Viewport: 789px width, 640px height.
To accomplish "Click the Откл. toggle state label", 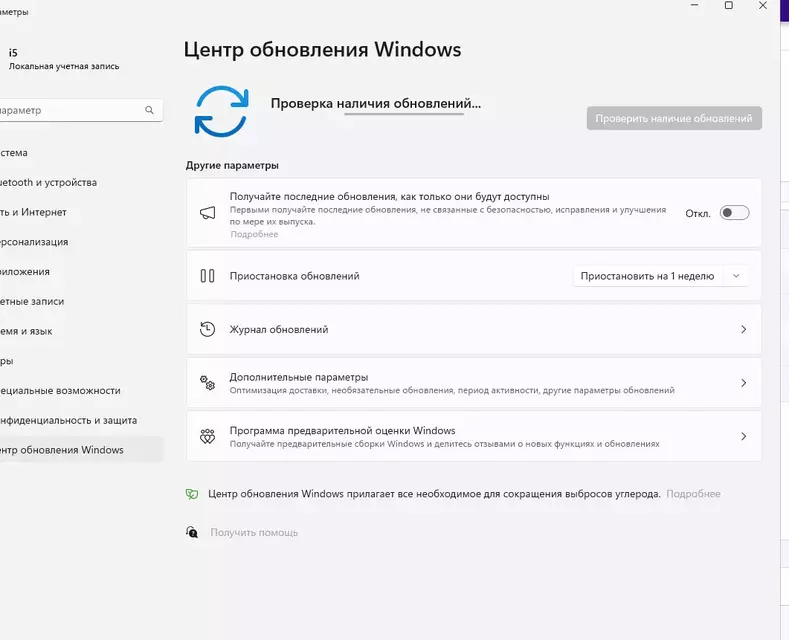I will click(698, 213).
